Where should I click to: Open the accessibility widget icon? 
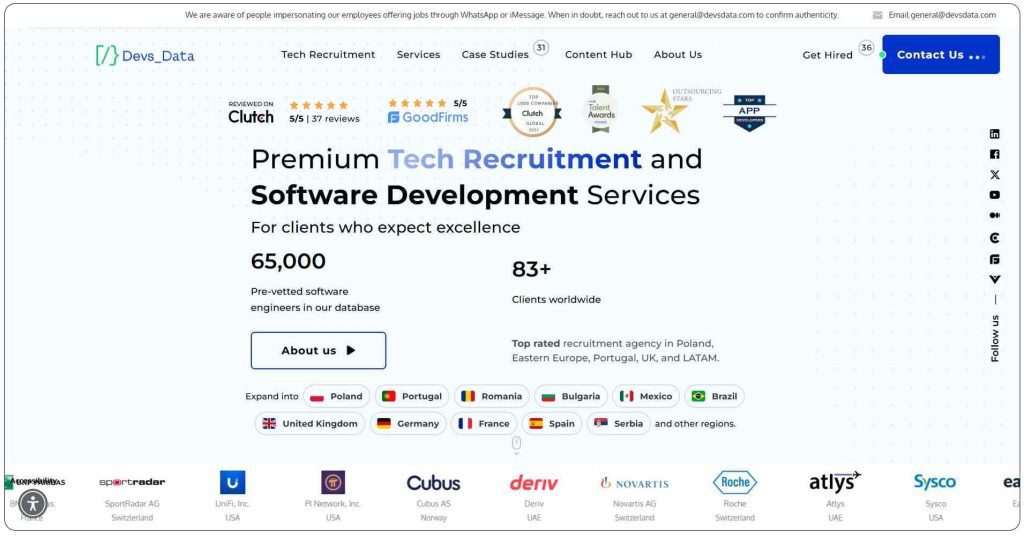pyautogui.click(x=33, y=503)
